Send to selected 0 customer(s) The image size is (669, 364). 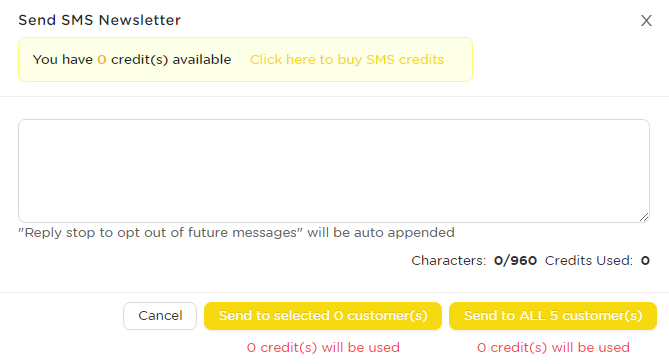323,316
